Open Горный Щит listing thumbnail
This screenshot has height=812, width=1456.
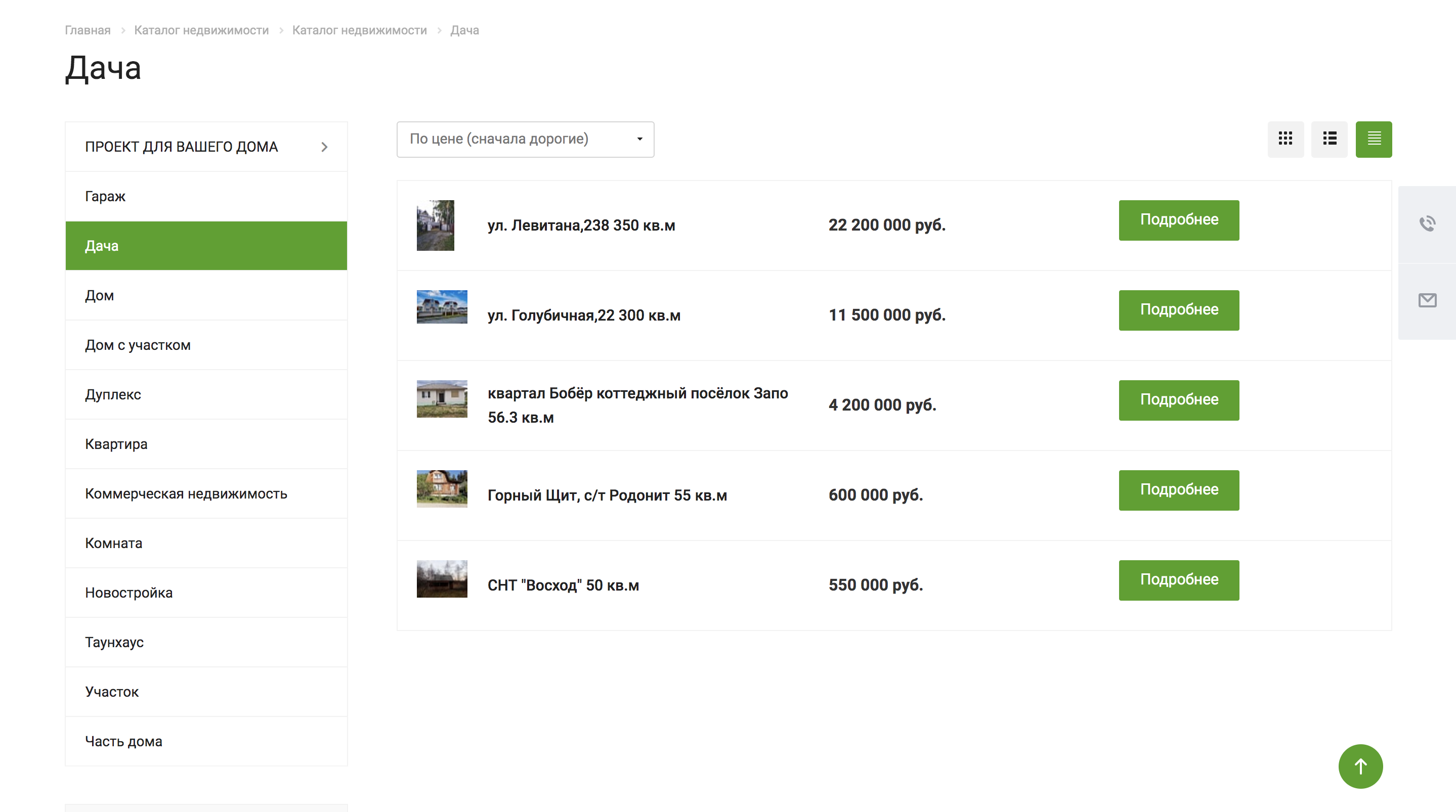pos(442,489)
